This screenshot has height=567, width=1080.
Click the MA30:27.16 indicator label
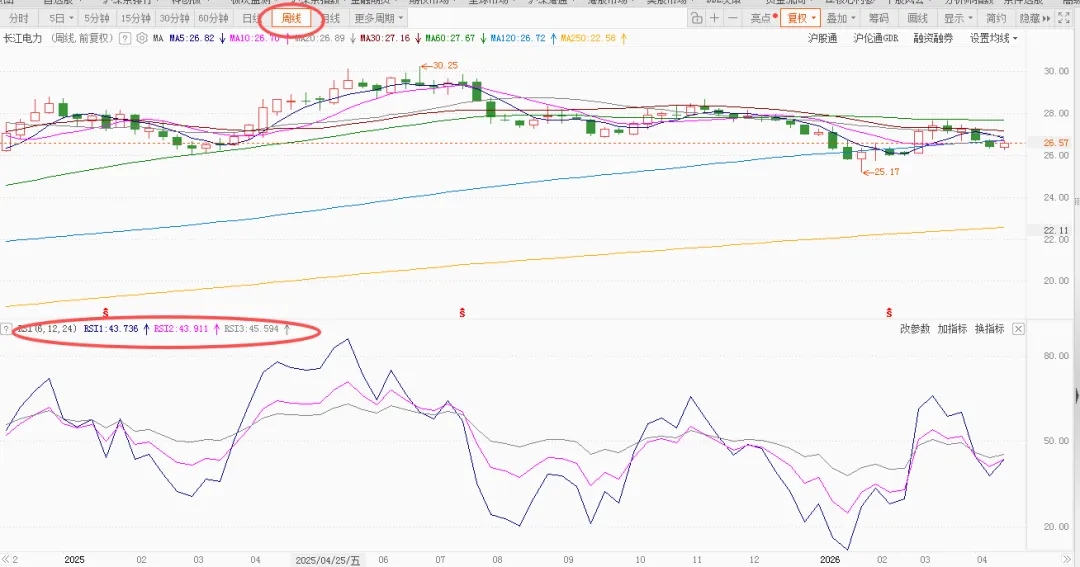[384, 39]
